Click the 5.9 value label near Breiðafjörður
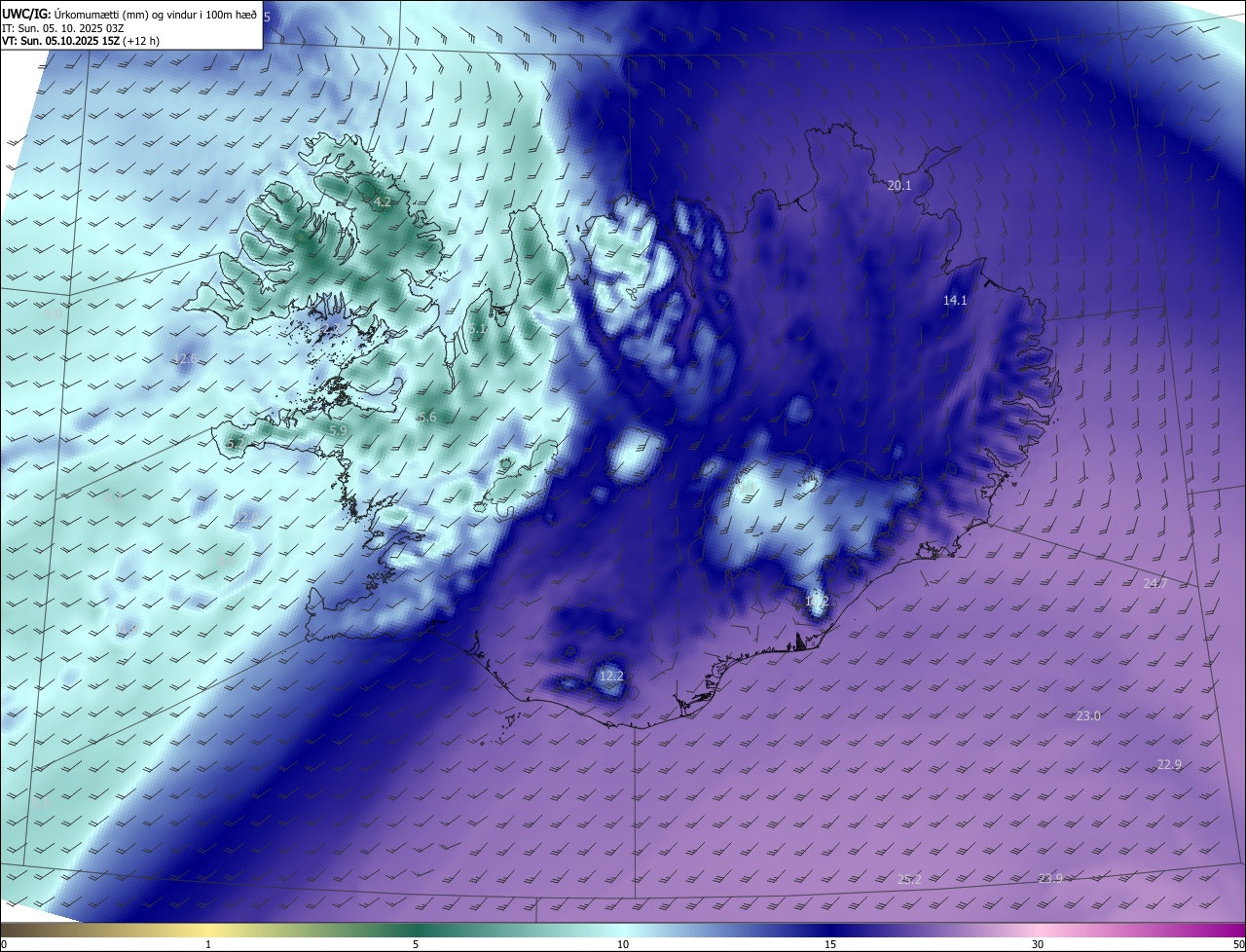This screenshot has height=952, width=1246. 338,429
